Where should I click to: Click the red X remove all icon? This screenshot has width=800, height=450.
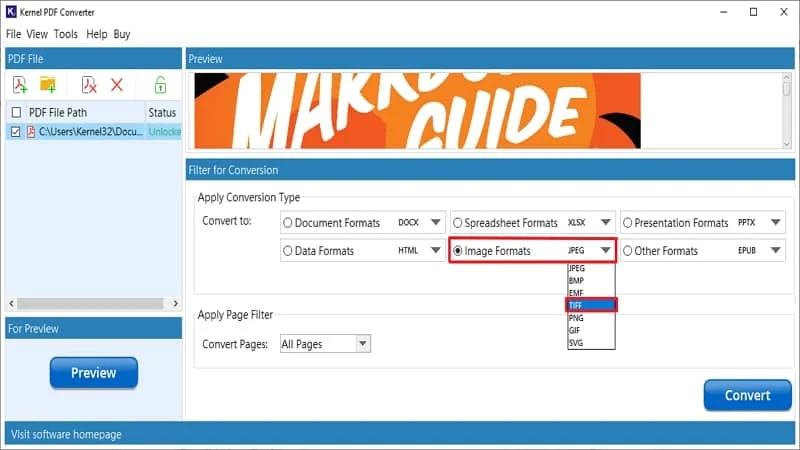pos(117,85)
